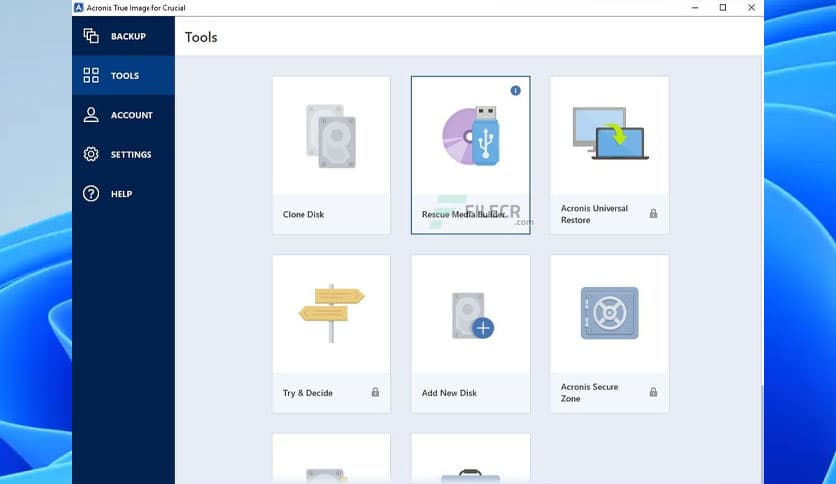The height and width of the screenshot is (484, 836).
Task: Open Settings from the sidebar
Action: 123,154
